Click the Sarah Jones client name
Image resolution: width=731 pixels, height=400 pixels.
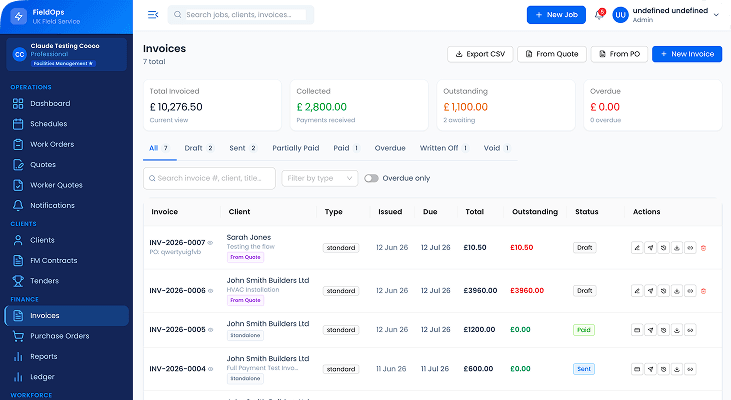coord(248,237)
